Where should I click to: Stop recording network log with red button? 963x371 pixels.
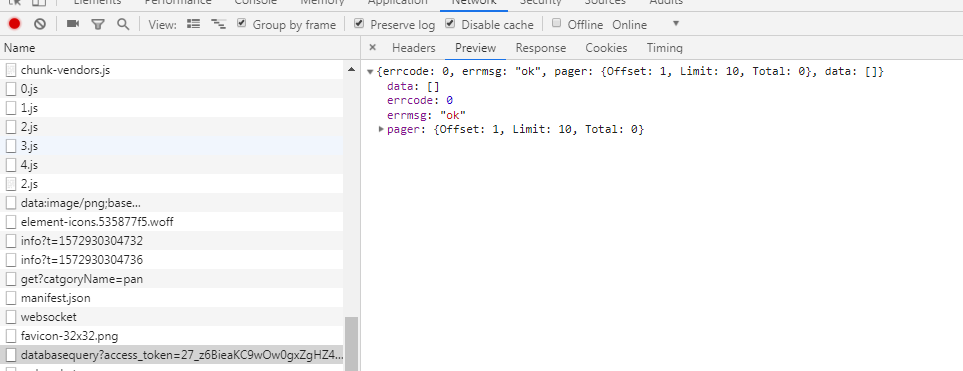pos(15,24)
